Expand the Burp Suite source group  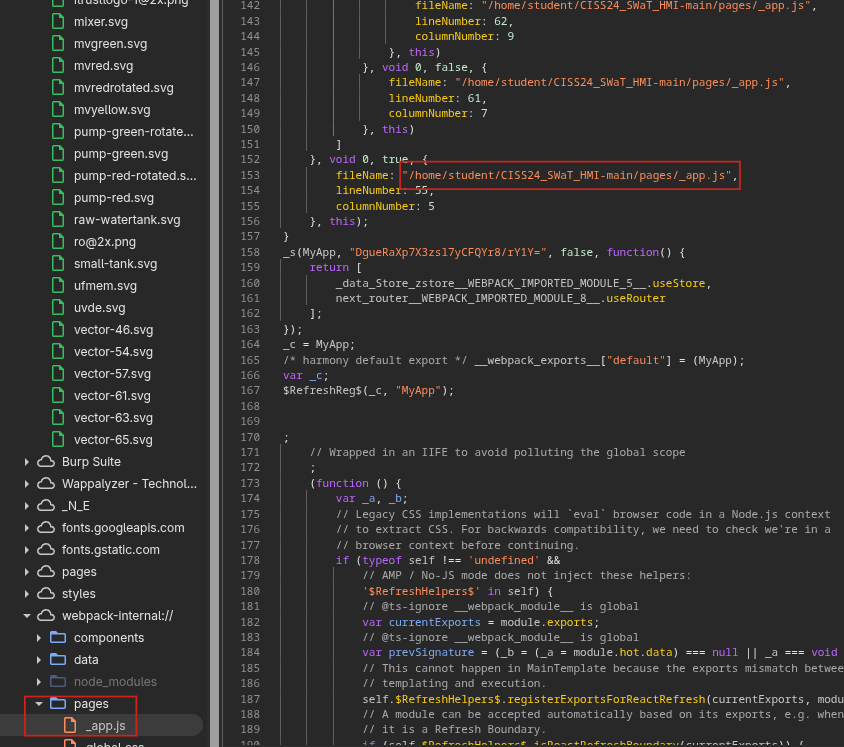click(x=26, y=462)
